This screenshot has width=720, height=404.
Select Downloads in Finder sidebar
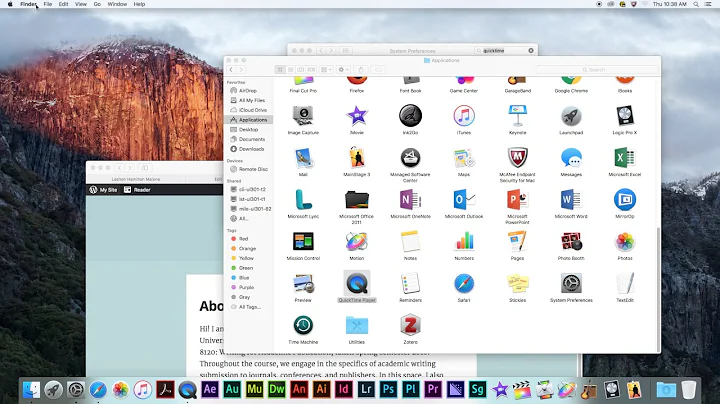[x=250, y=149]
